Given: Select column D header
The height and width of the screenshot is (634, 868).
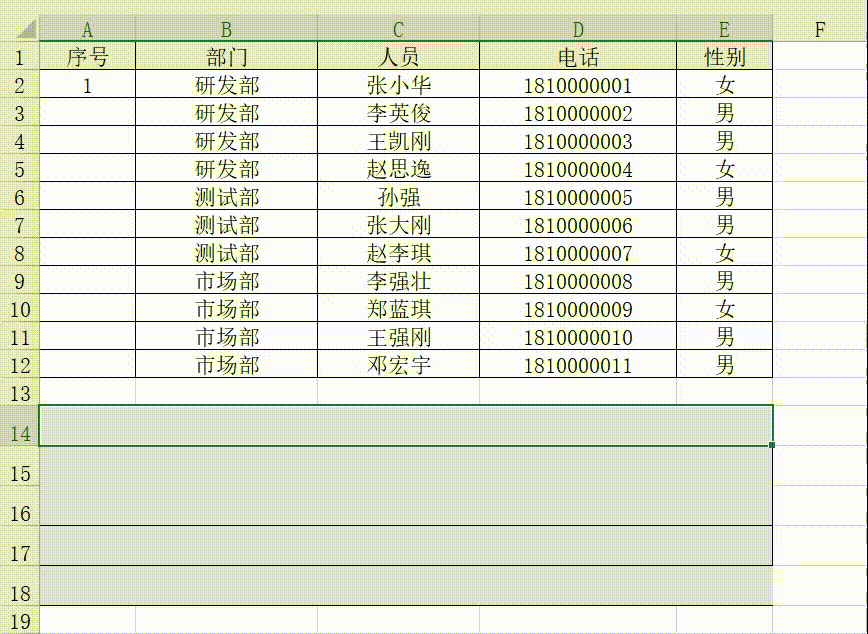Looking at the screenshot, I should point(577,29).
